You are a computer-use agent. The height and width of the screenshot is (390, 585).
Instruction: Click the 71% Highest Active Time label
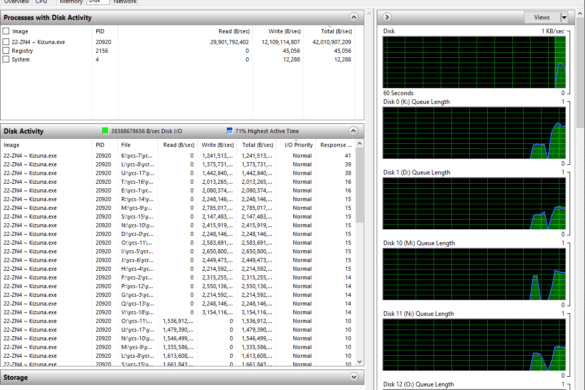click(x=267, y=131)
